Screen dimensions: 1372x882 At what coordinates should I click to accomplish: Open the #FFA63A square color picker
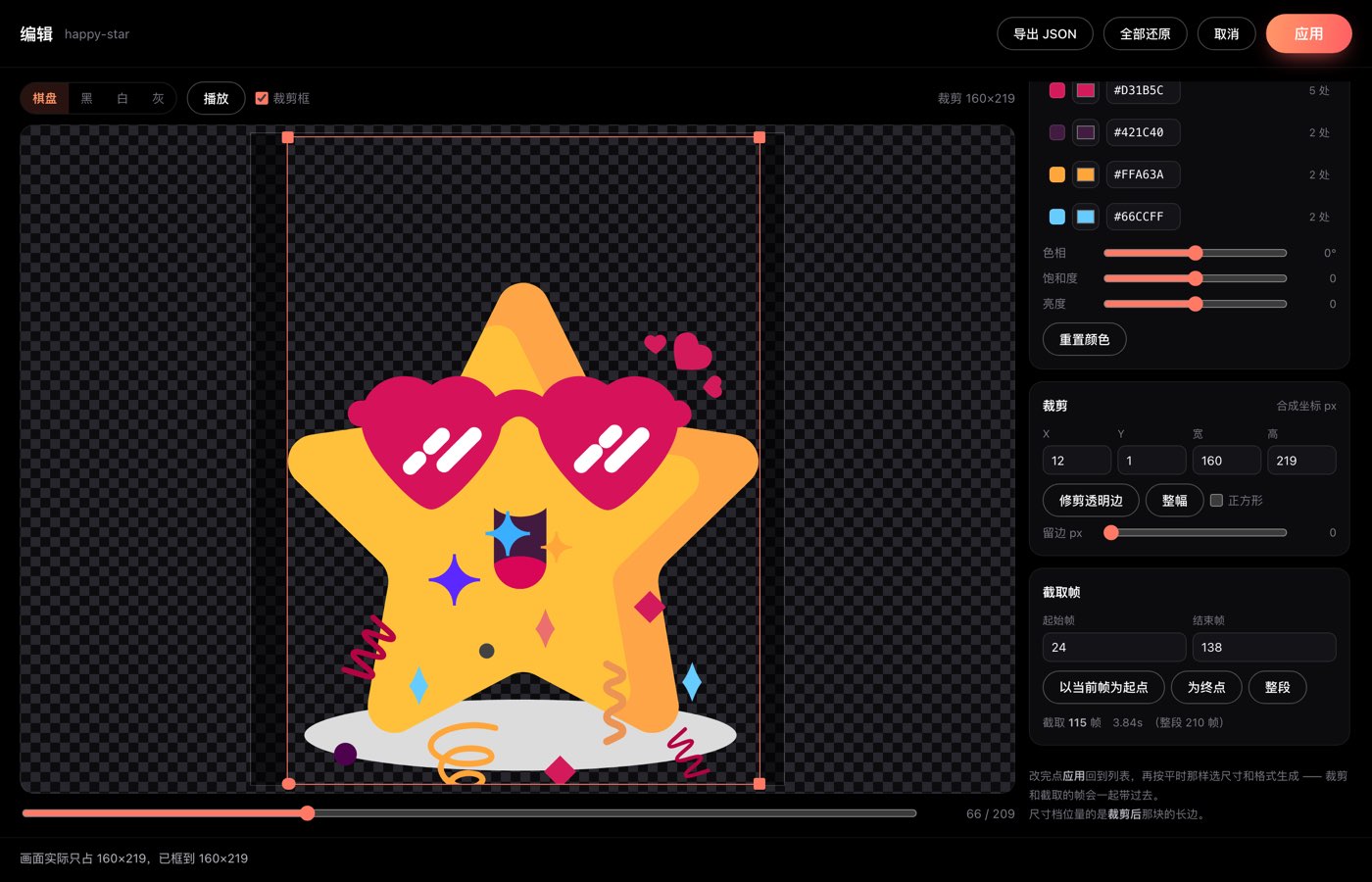[1086, 174]
